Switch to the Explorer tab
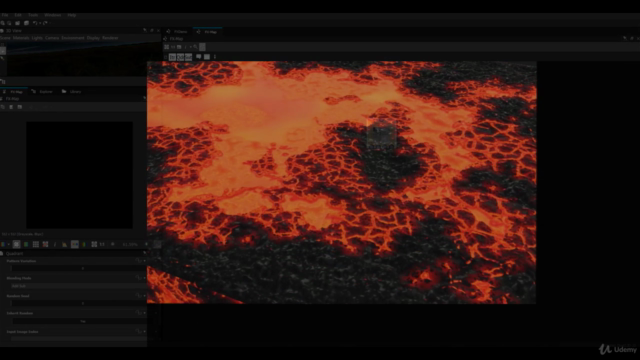The height and width of the screenshot is (360, 640). 43,92
